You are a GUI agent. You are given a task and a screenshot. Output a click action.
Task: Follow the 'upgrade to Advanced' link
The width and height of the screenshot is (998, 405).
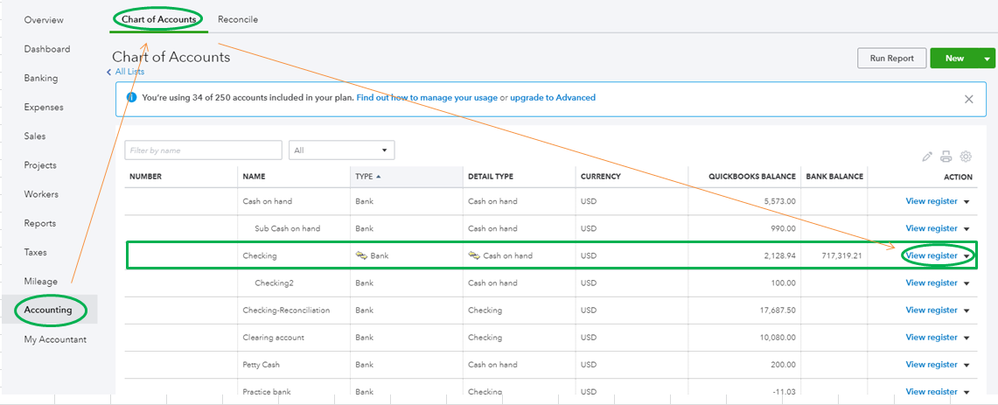coord(552,98)
